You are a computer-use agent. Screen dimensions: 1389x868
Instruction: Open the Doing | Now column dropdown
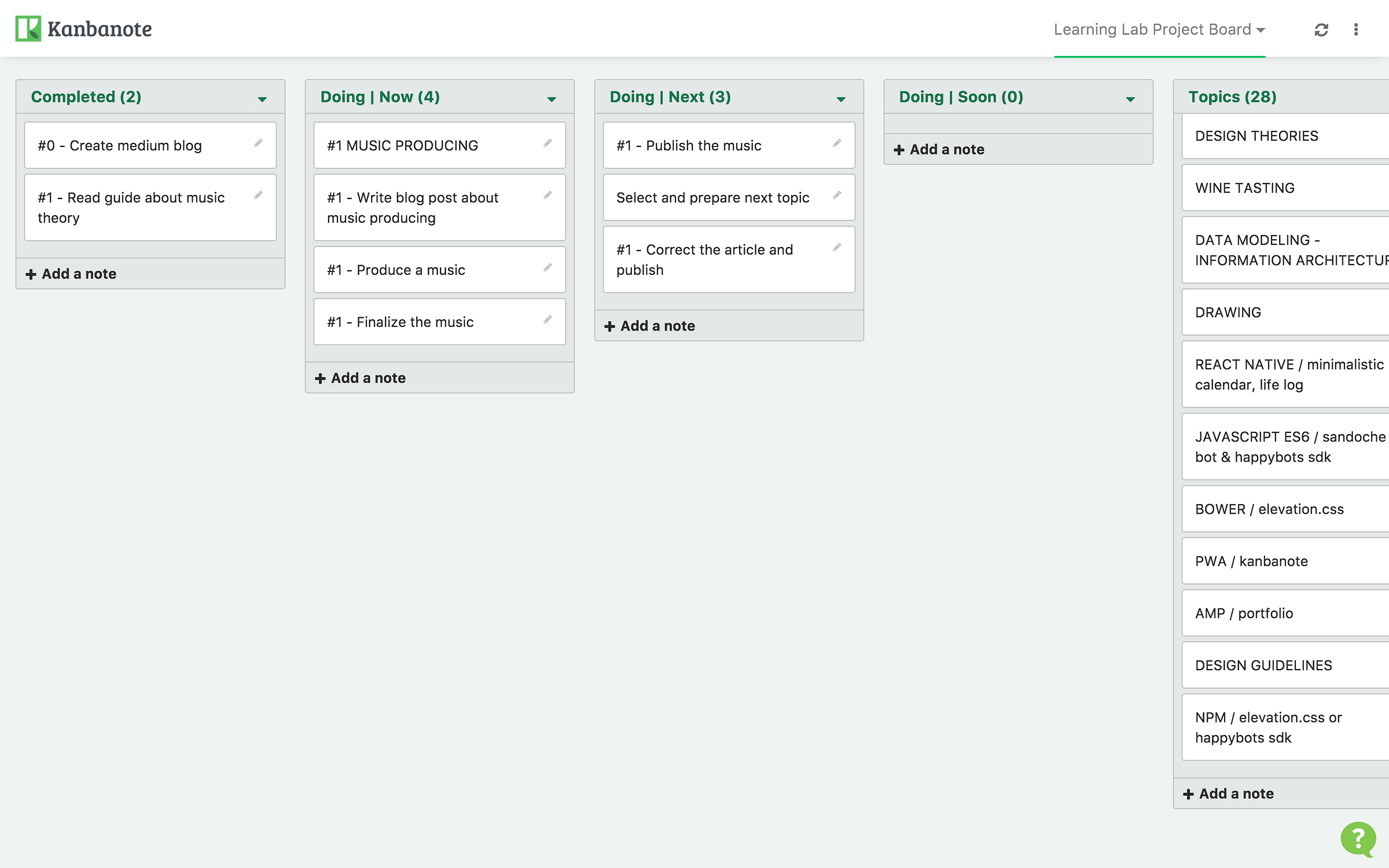(552, 99)
